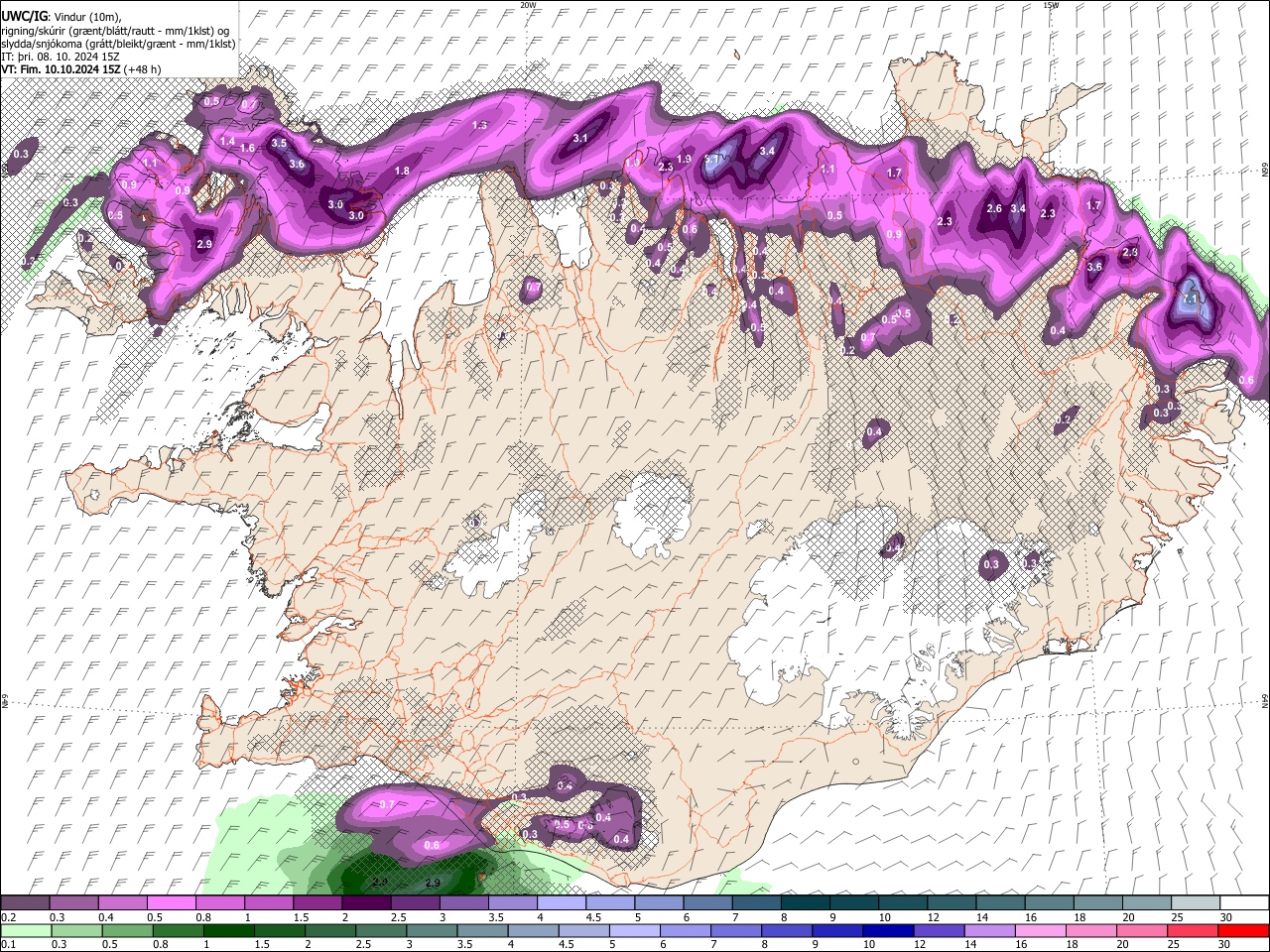Select the dark teal snow-scale swatch at 8
Image resolution: width=1270 pixels, height=952 pixels.
[x=807, y=903]
